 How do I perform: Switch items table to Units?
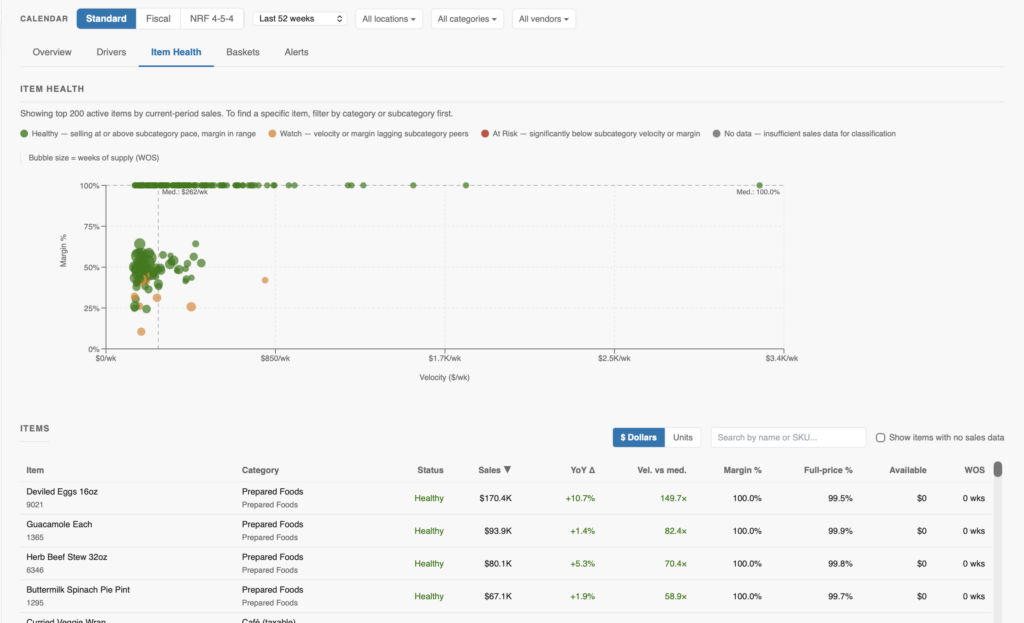(x=682, y=438)
